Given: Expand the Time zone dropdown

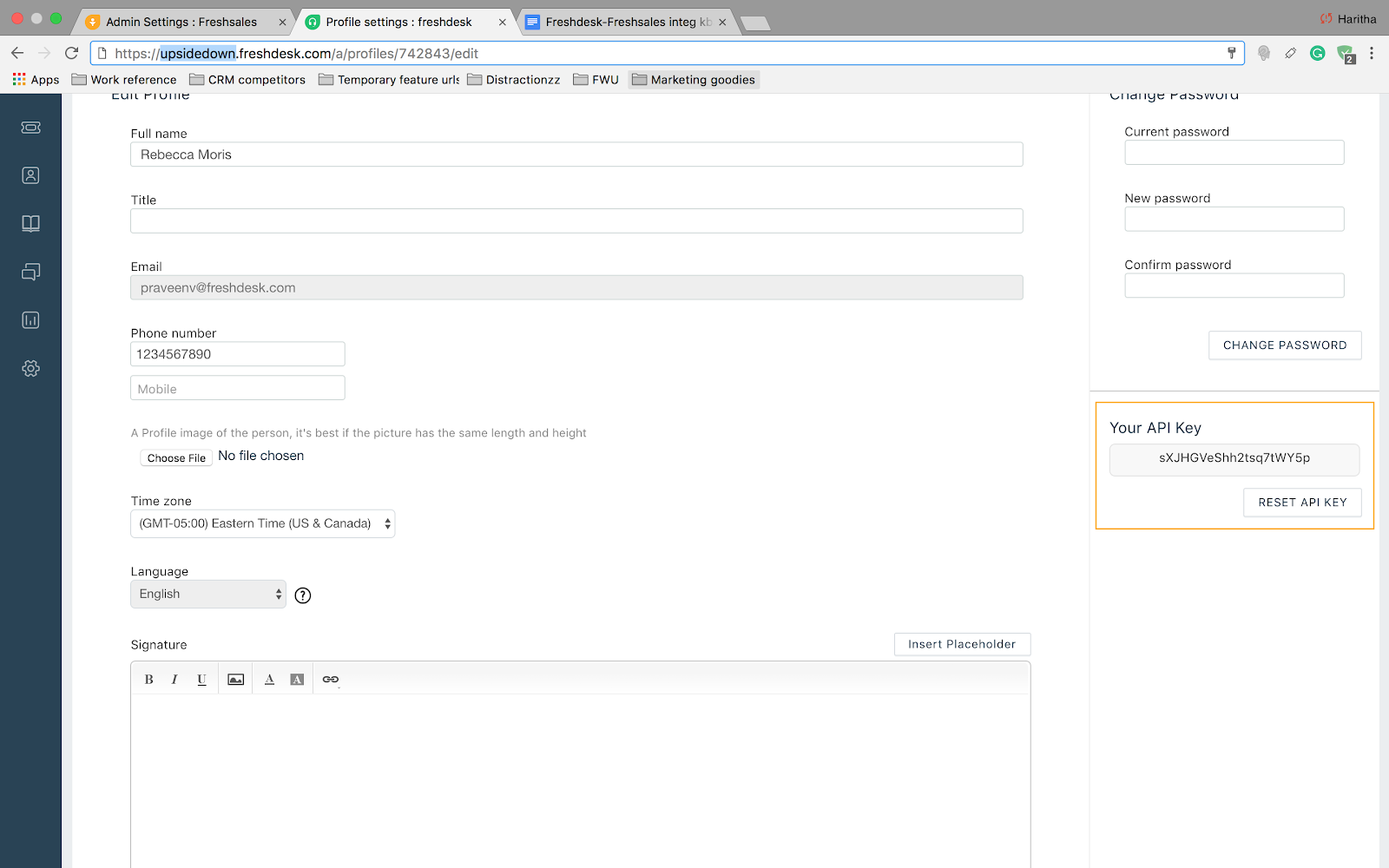Looking at the screenshot, I should pos(262,524).
